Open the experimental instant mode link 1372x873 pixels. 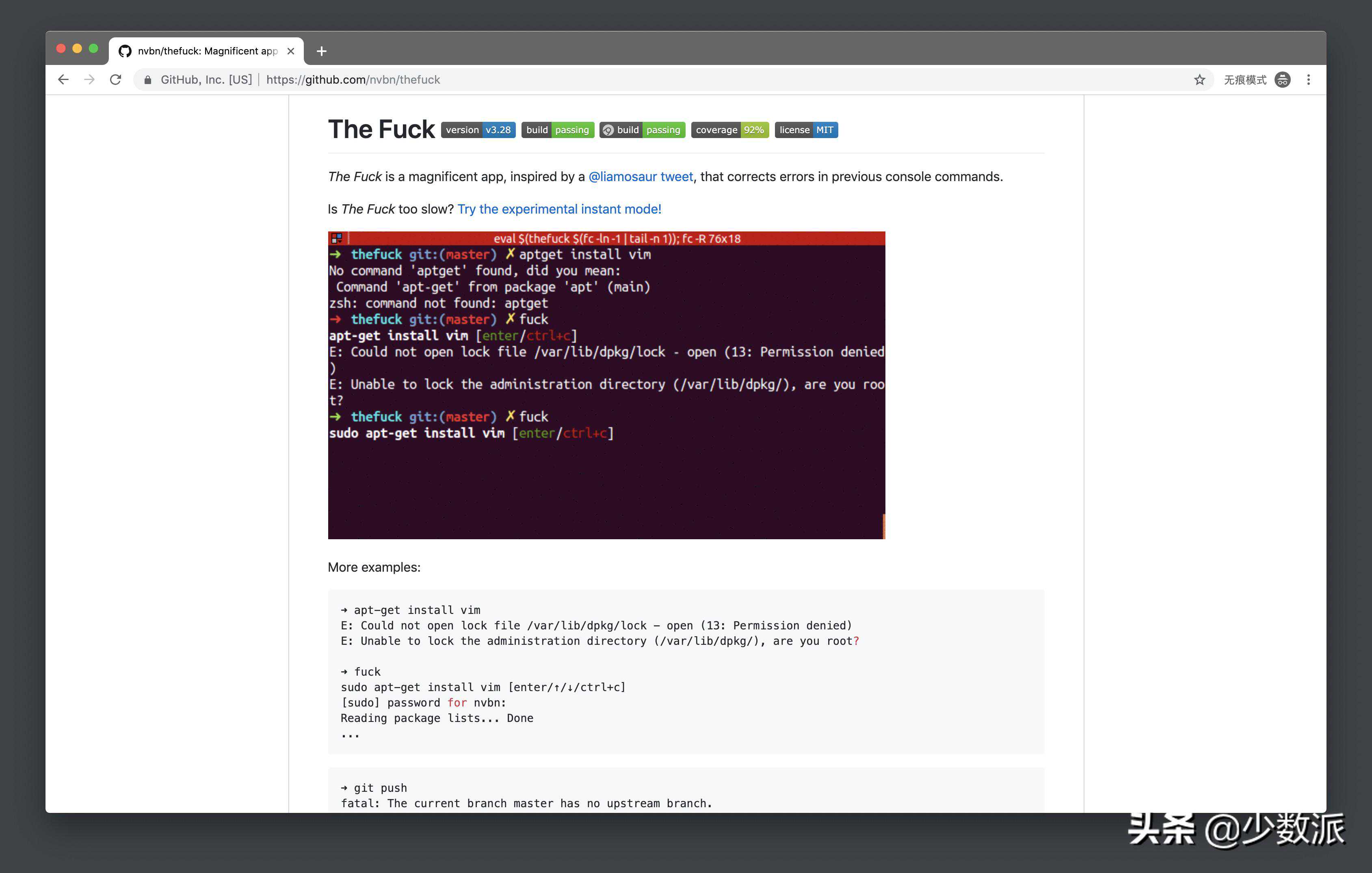(559, 209)
